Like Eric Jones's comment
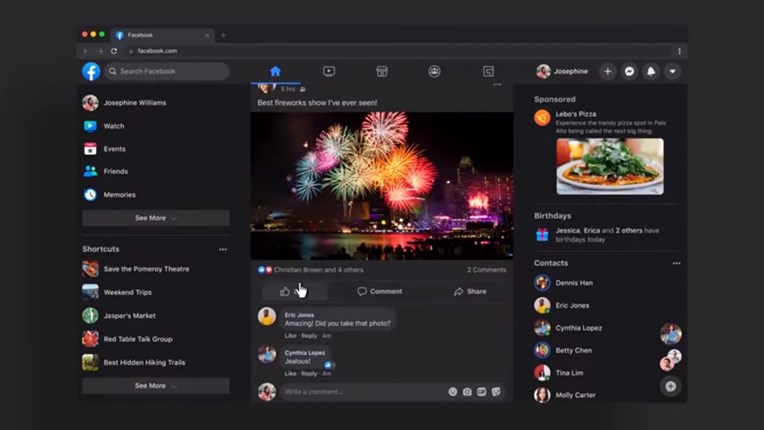 [289, 336]
